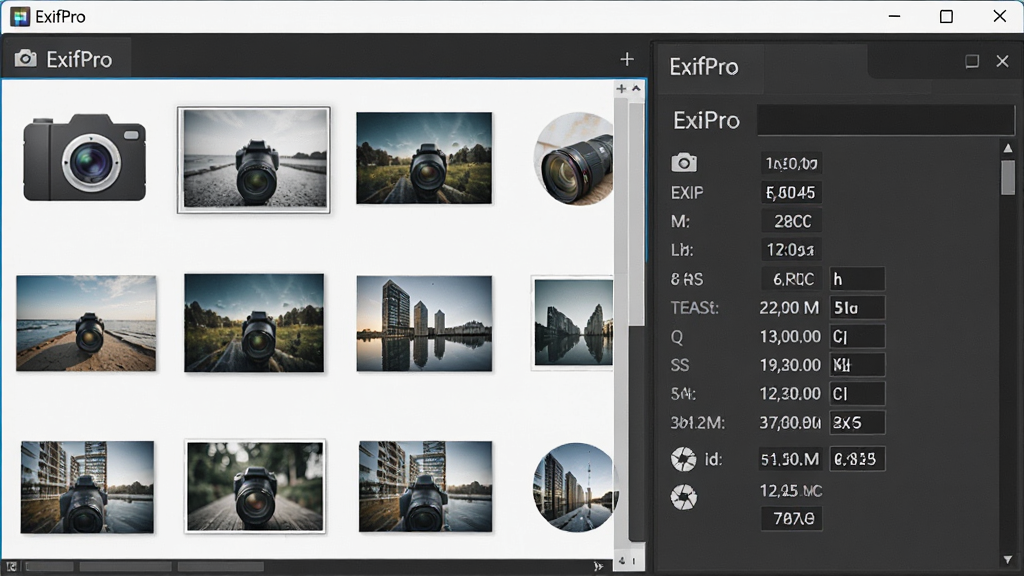
Task: Click the small up caret above the thumbnail scrollbar
Action: [x=636, y=88]
